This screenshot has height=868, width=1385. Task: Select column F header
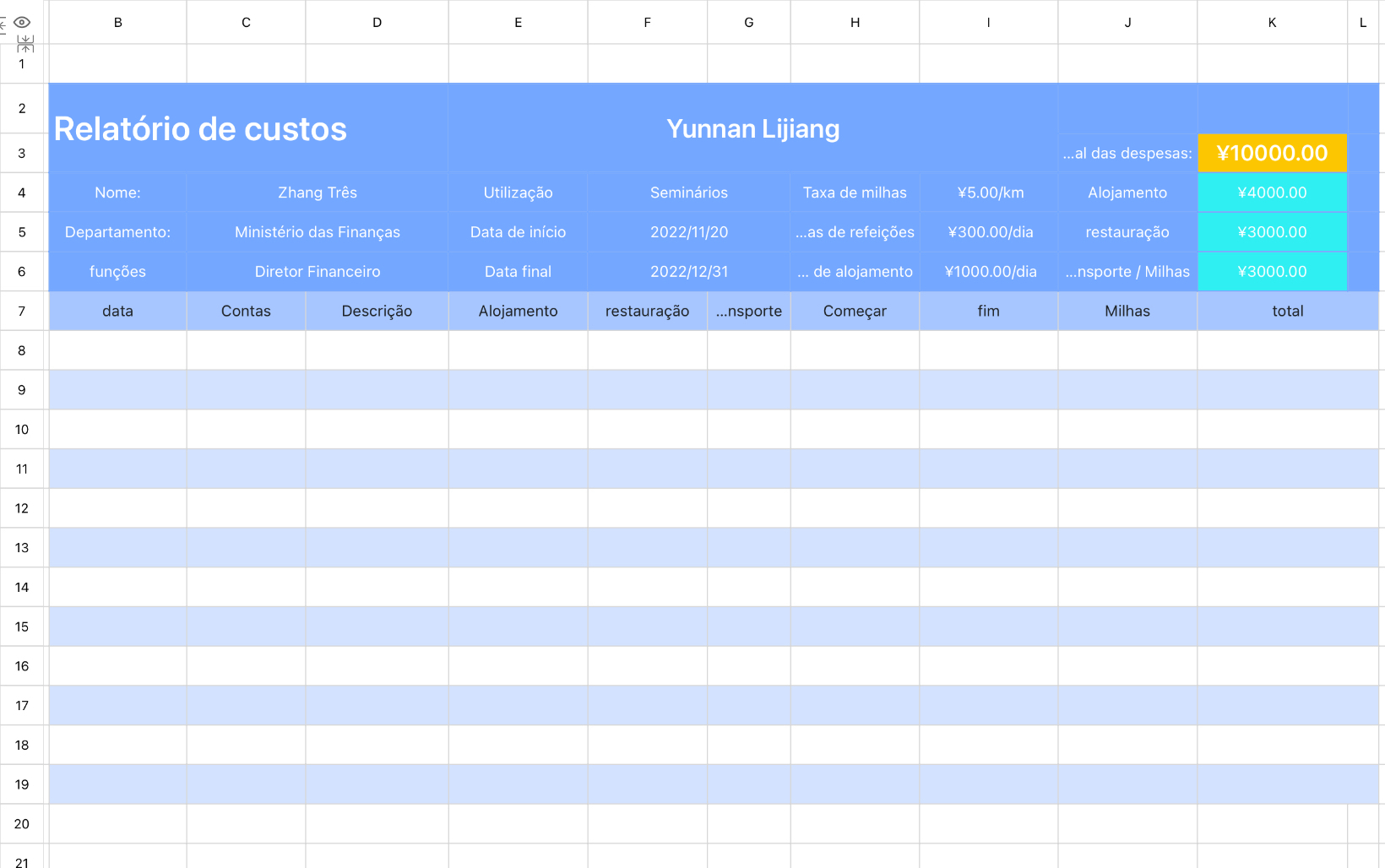(648, 22)
